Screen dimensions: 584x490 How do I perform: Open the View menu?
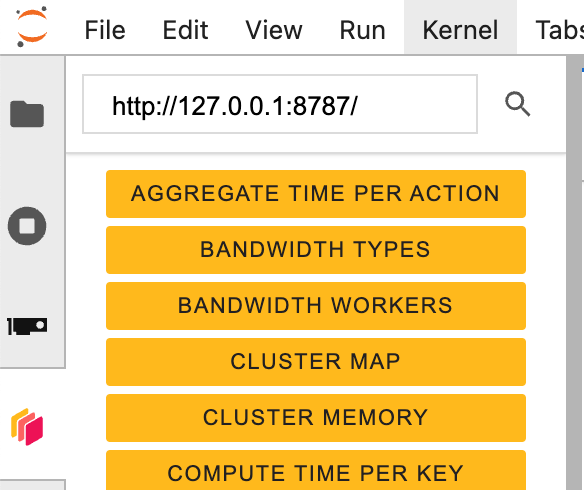(274, 30)
